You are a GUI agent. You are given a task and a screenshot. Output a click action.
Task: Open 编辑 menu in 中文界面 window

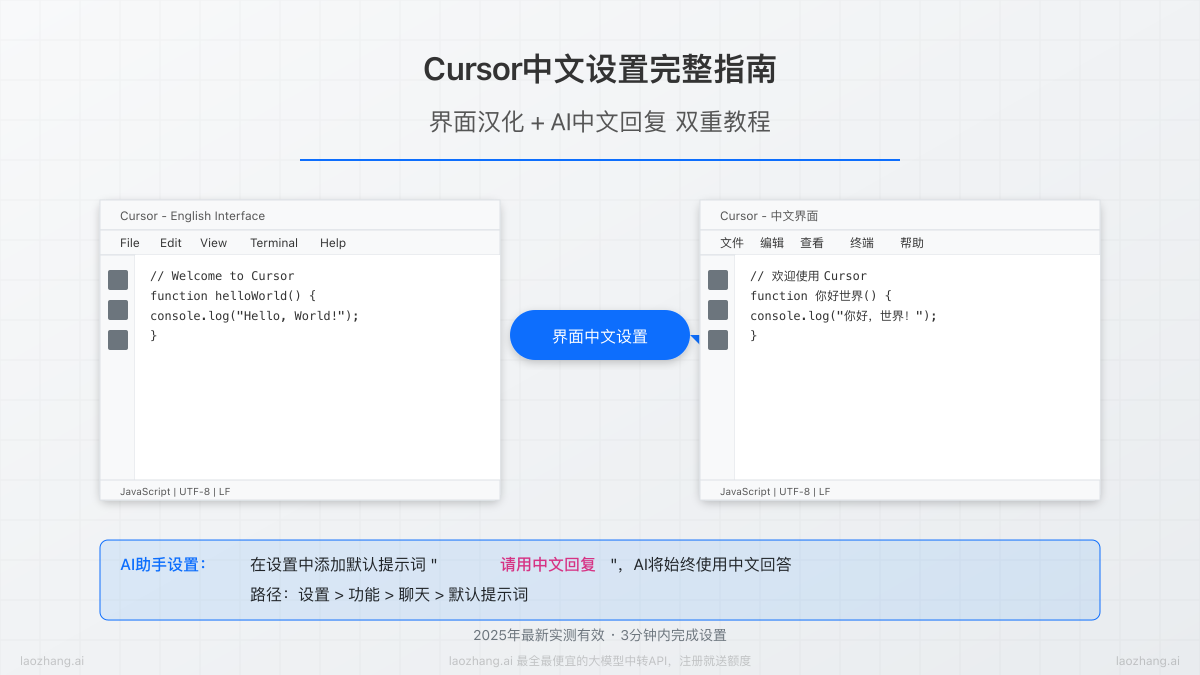pyautogui.click(x=772, y=243)
